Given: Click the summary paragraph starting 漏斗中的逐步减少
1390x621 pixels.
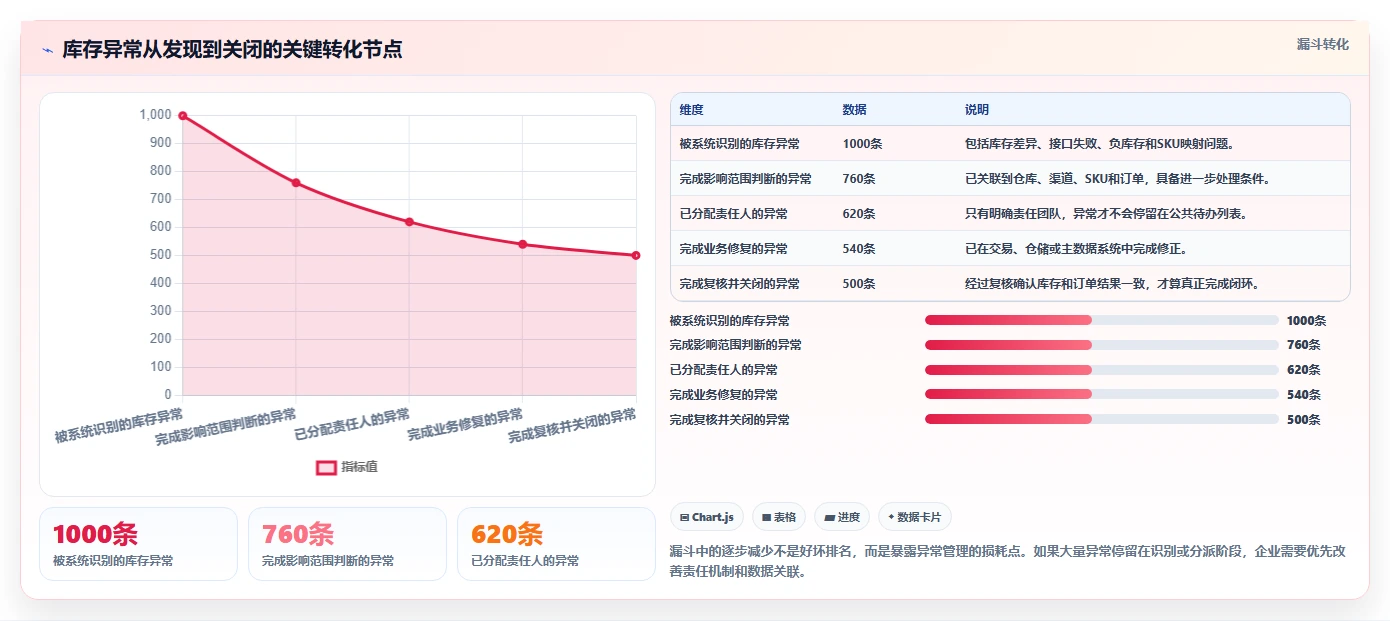Looking at the screenshot, I should 1007,561.
